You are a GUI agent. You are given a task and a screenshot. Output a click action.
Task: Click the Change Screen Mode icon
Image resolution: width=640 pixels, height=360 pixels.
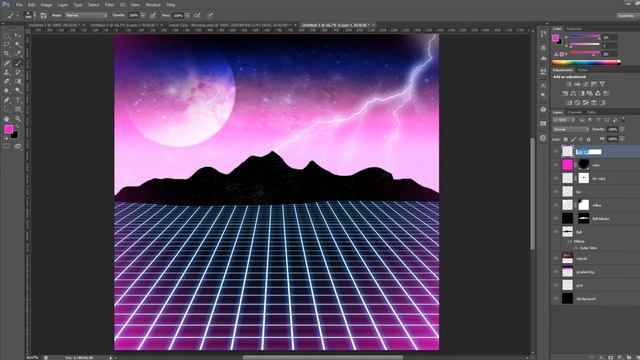(x=18, y=146)
